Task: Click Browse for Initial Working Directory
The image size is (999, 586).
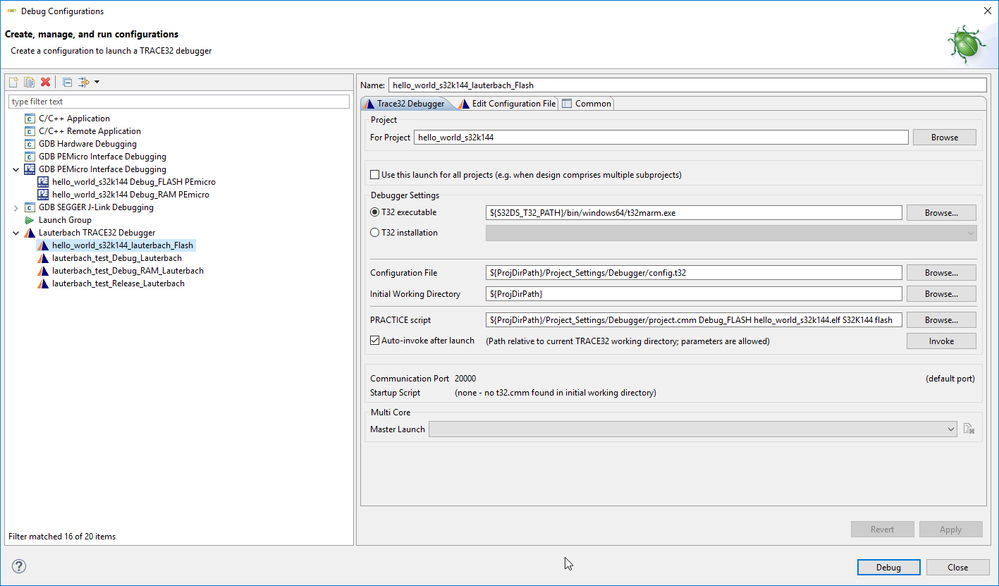Action: (941, 294)
